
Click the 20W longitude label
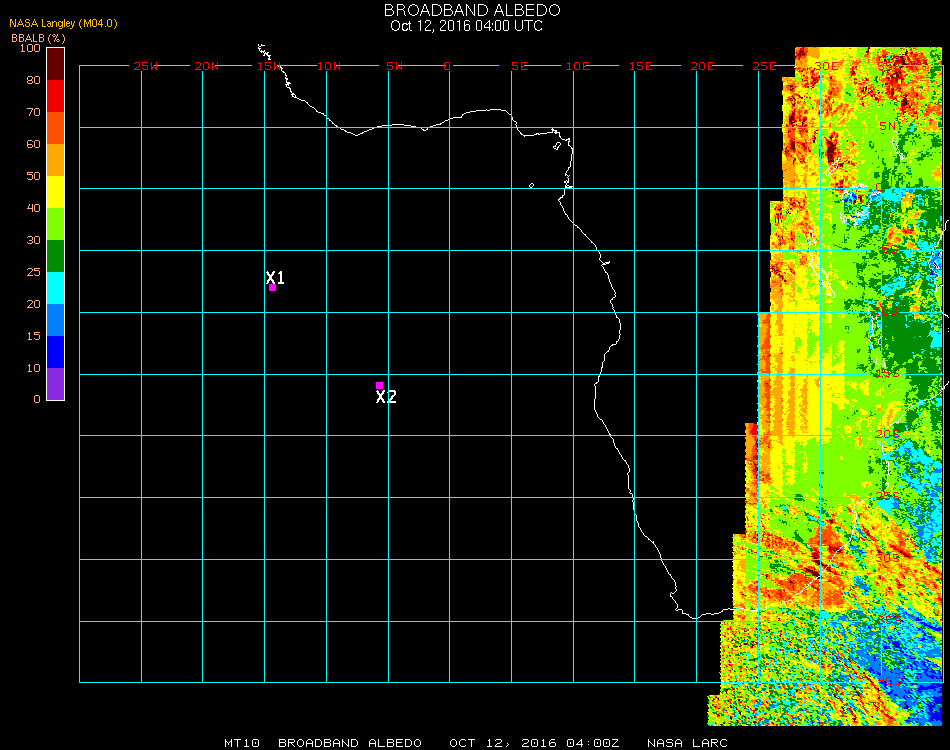[x=207, y=66]
